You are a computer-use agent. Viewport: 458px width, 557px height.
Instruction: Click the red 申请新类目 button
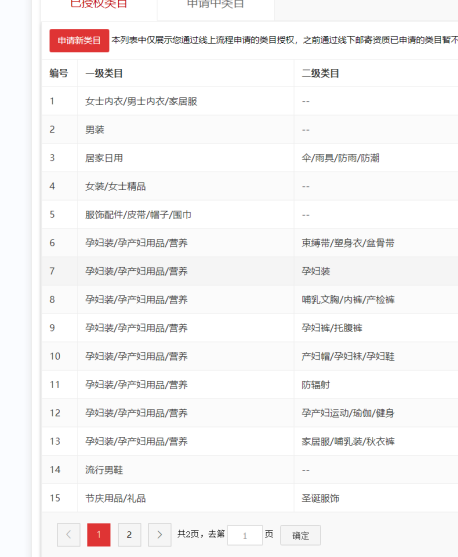(79, 40)
